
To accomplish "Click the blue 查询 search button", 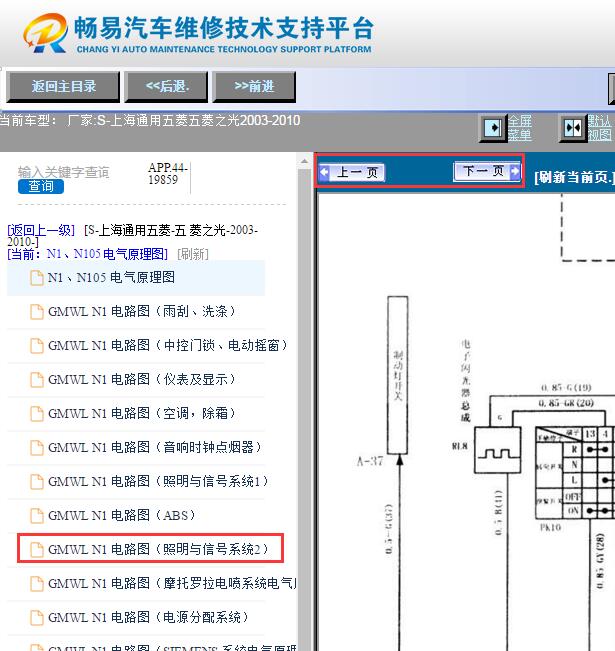I will pos(41,186).
